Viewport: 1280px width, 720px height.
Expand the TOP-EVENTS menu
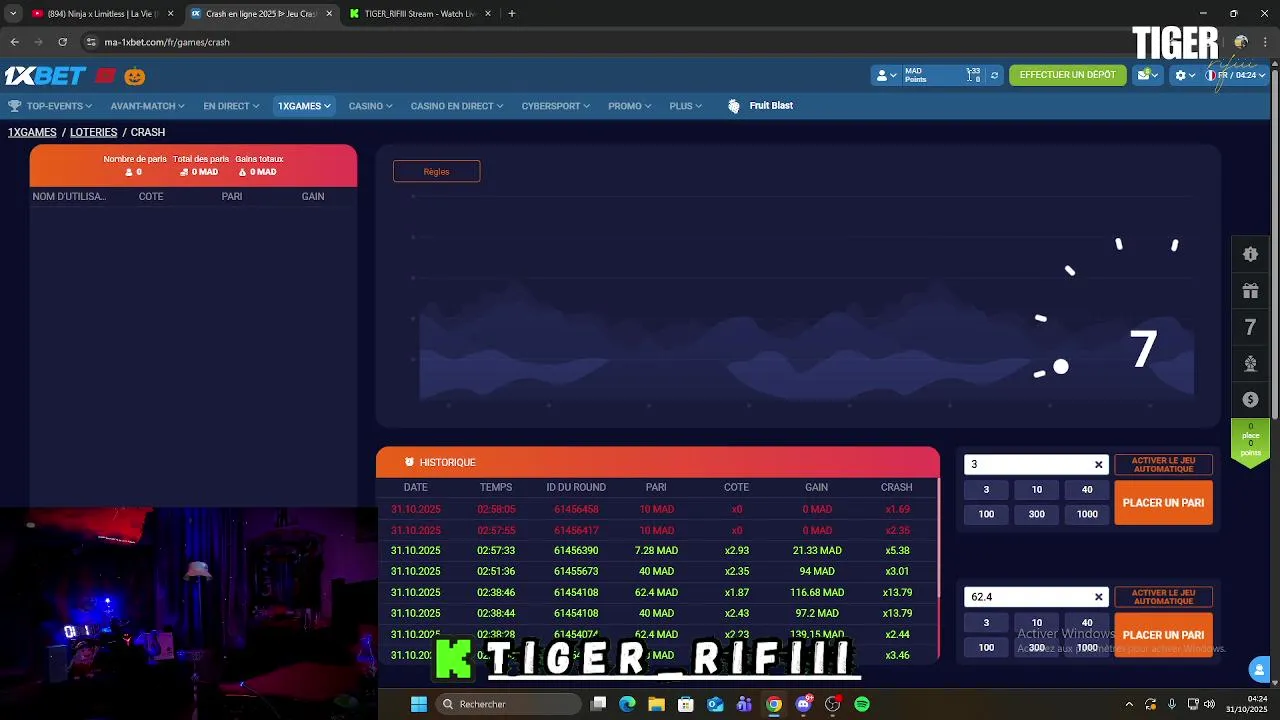coord(59,106)
